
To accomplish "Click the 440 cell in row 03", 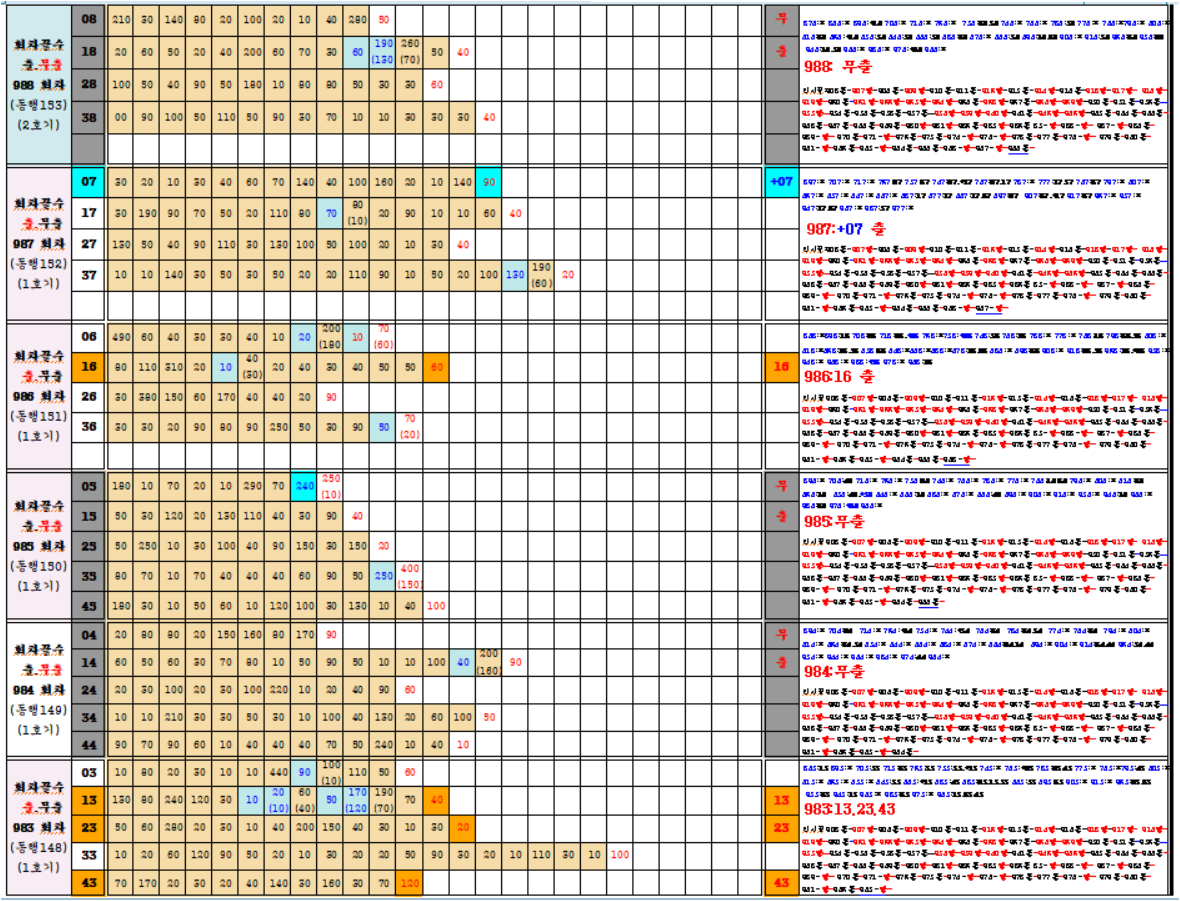I will tap(280, 773).
